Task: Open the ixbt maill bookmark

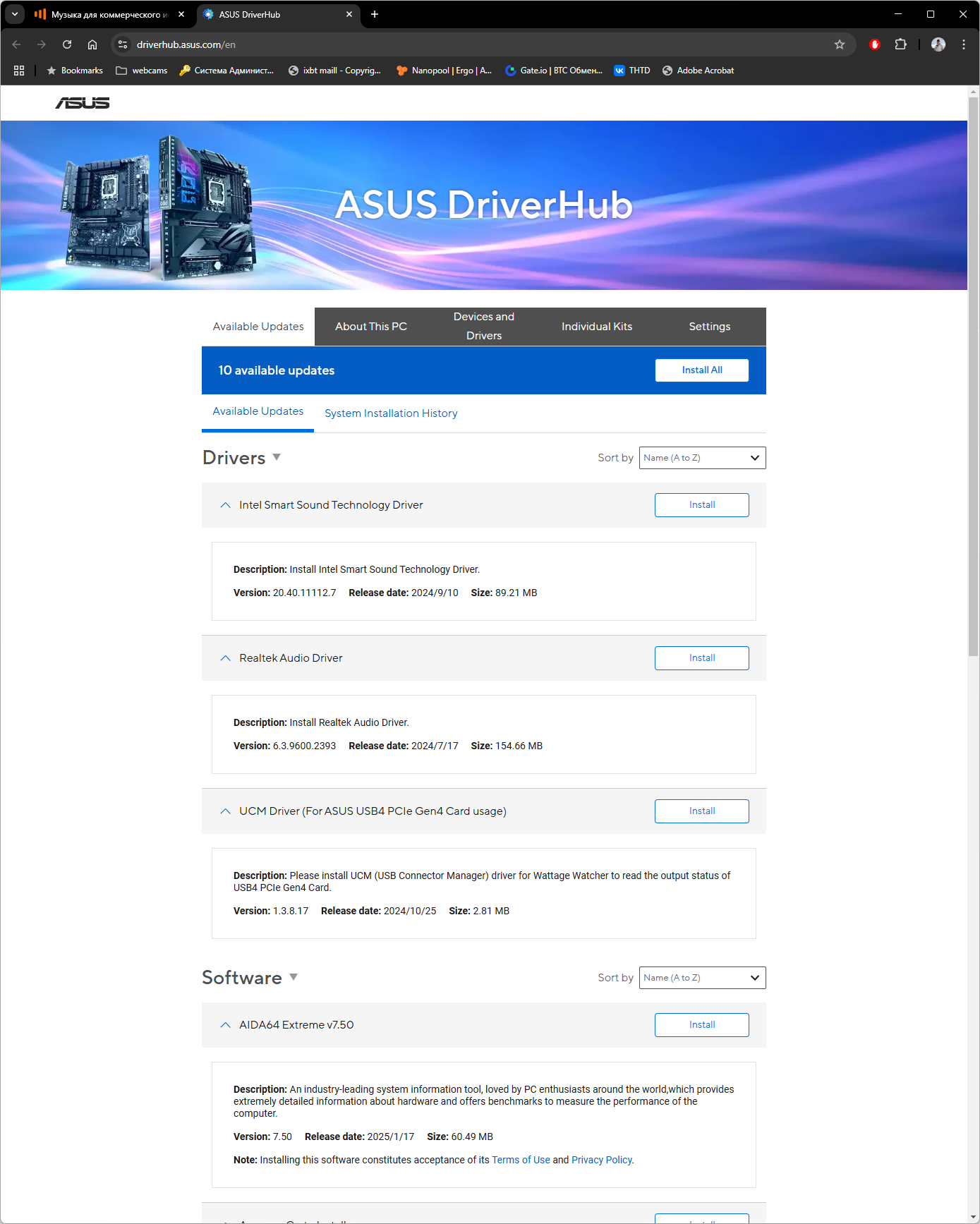Action: click(334, 71)
